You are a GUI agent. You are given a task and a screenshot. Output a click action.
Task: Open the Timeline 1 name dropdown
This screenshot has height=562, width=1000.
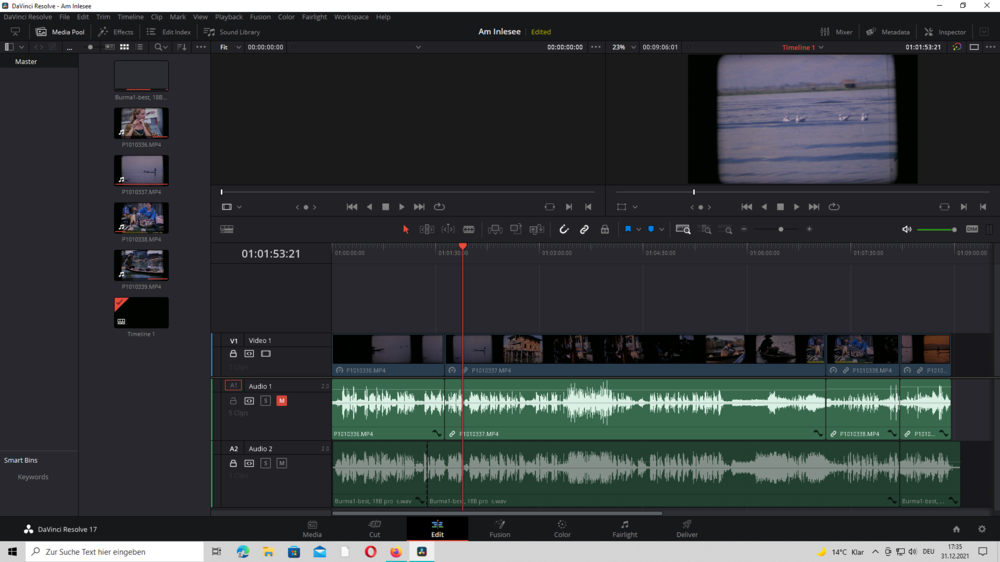[821, 47]
